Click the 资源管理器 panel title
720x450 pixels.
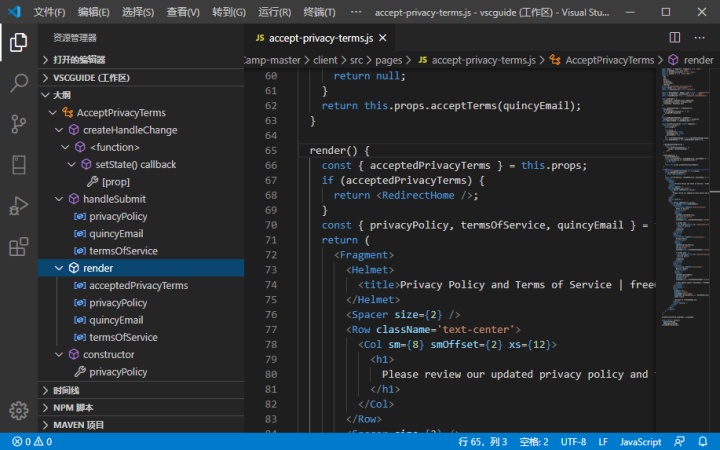tap(75, 38)
